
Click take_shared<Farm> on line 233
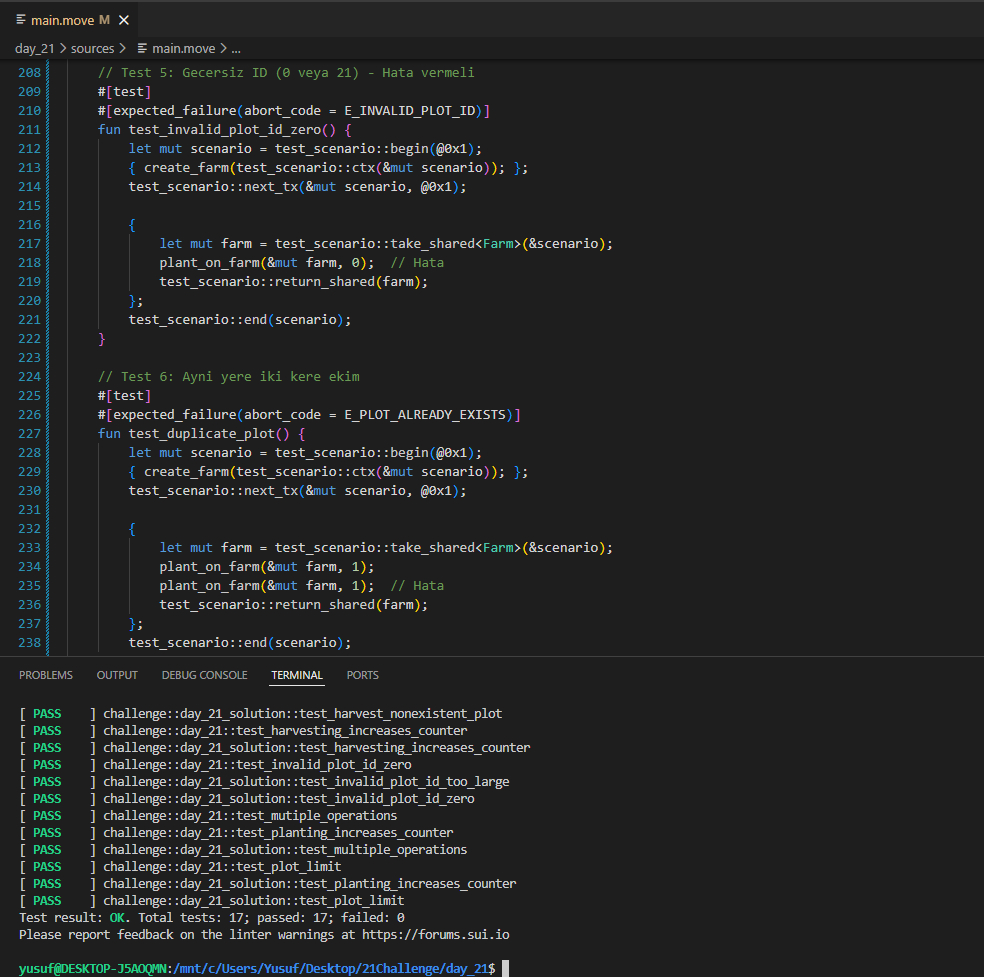pos(456,548)
